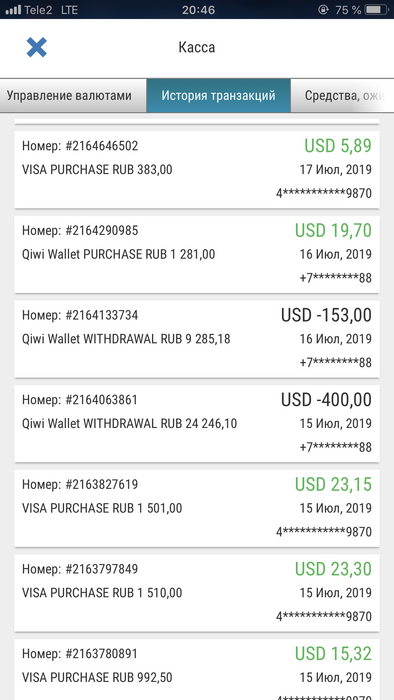Tap the green USD 19,70 amount
Screen dimensions: 394x700
click(333, 230)
